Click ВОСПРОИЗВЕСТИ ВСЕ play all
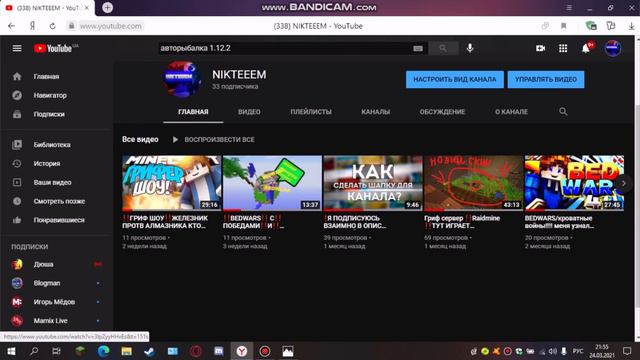 click(x=213, y=140)
